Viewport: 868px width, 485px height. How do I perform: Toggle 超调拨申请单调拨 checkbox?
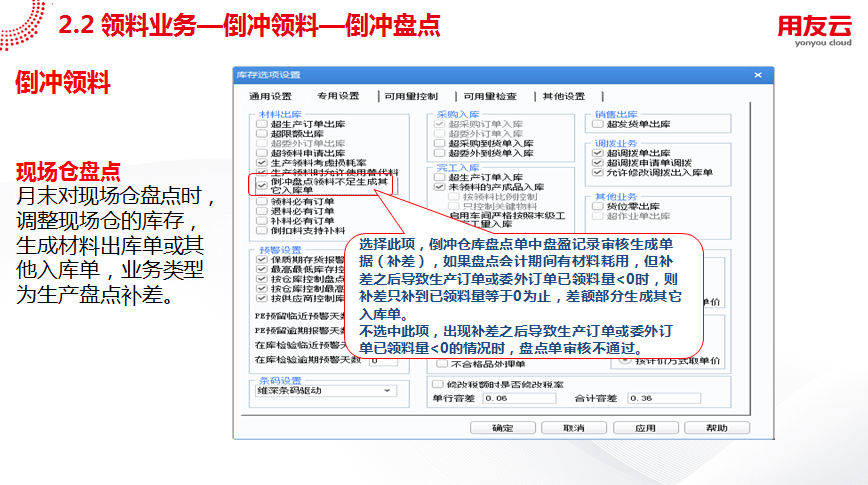tap(597, 163)
